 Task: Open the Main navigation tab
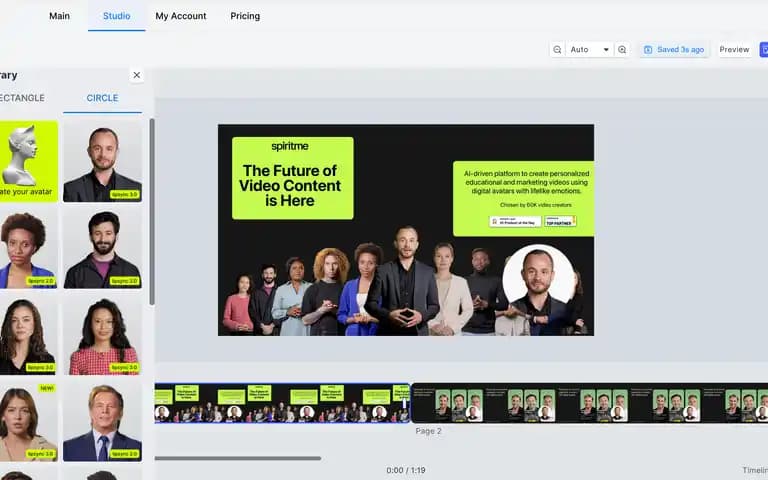(59, 16)
